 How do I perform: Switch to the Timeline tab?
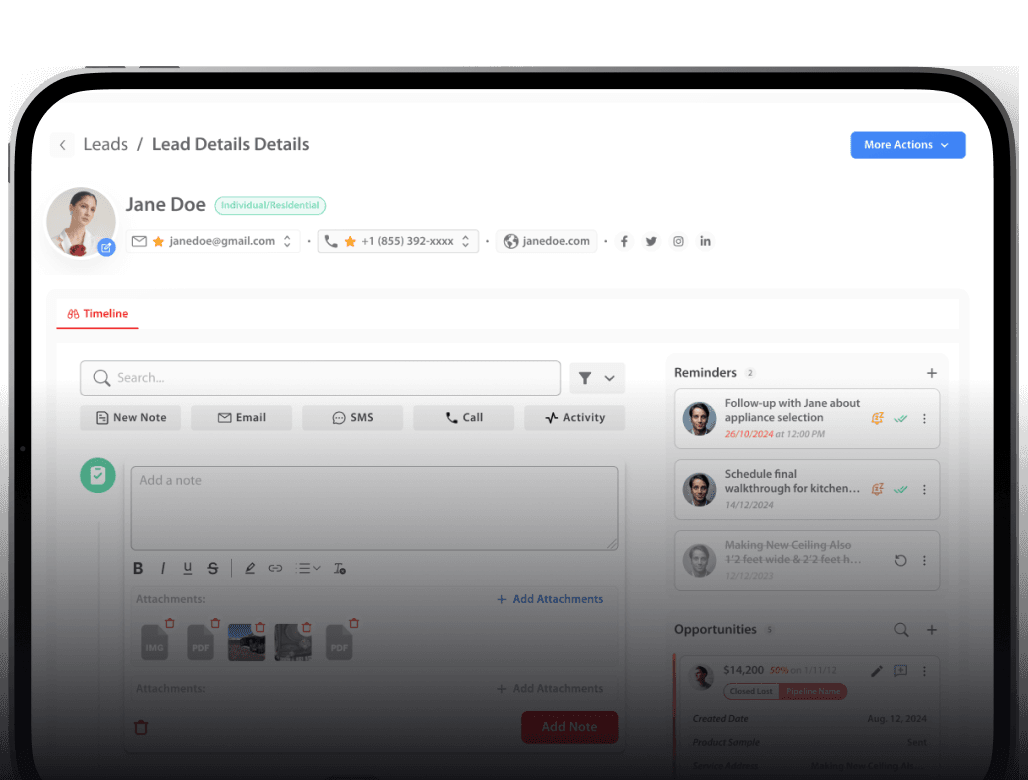click(98, 314)
